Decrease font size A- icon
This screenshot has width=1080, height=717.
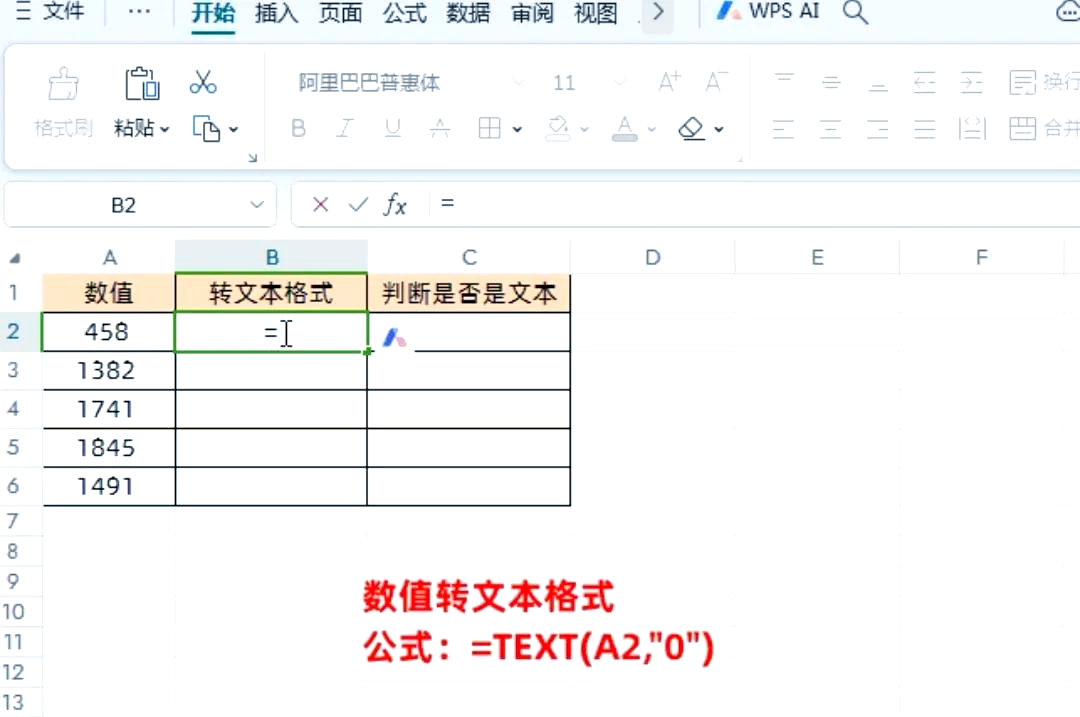coord(716,82)
